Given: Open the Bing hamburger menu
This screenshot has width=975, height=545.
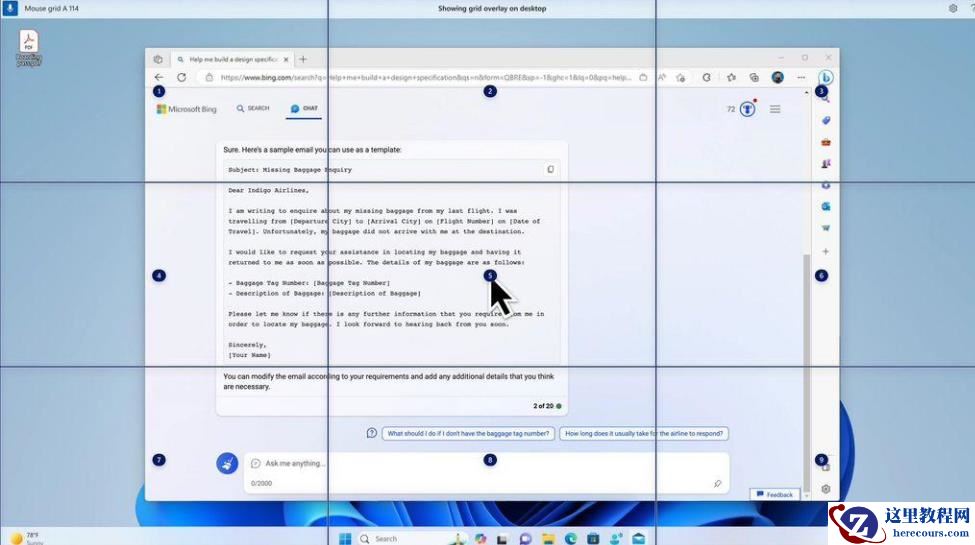Looking at the screenshot, I should pyautogui.click(x=775, y=109).
